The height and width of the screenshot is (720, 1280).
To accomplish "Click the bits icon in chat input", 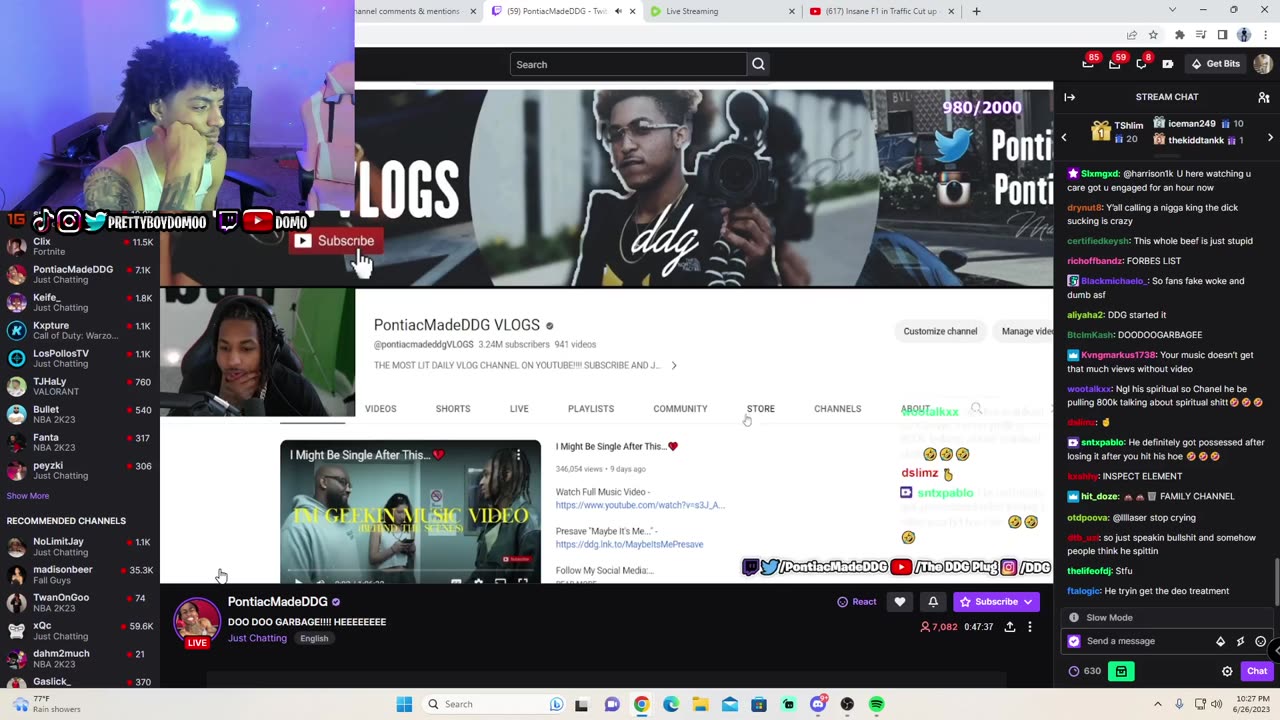I will (1220, 641).
